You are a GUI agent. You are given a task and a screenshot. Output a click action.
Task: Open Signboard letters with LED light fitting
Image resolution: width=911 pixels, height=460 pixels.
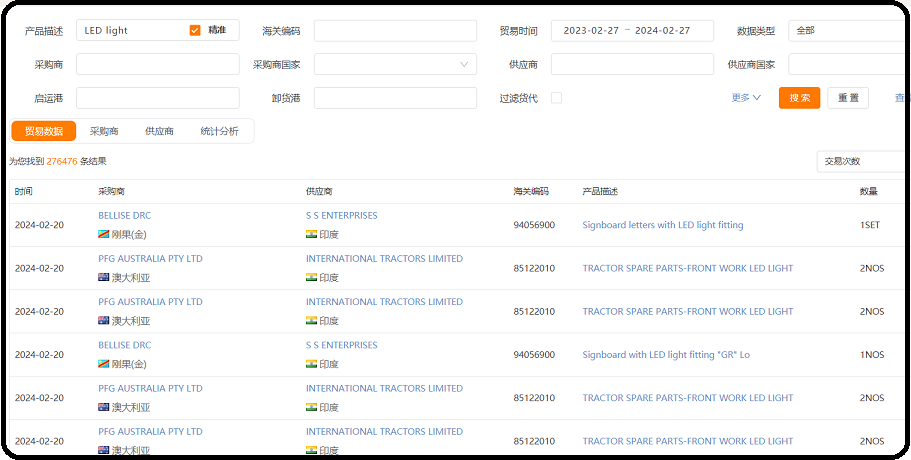click(663, 225)
